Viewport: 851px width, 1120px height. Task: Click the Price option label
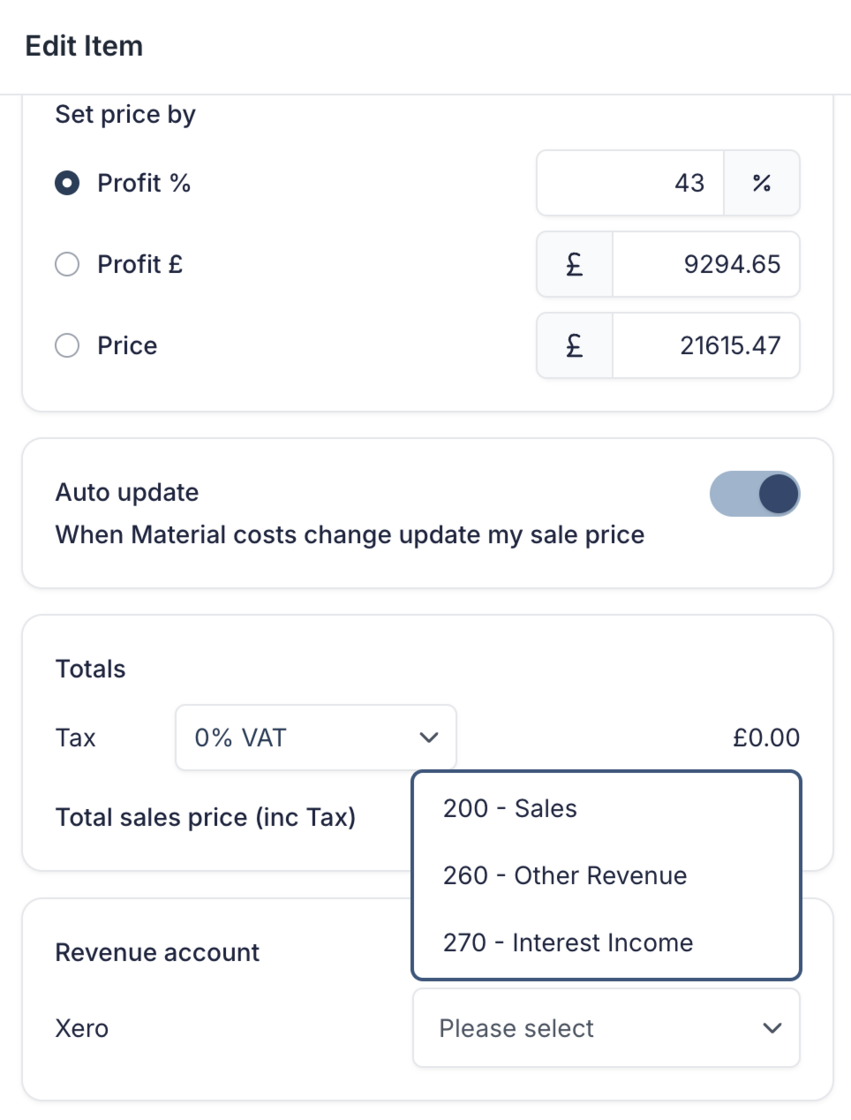coord(127,346)
